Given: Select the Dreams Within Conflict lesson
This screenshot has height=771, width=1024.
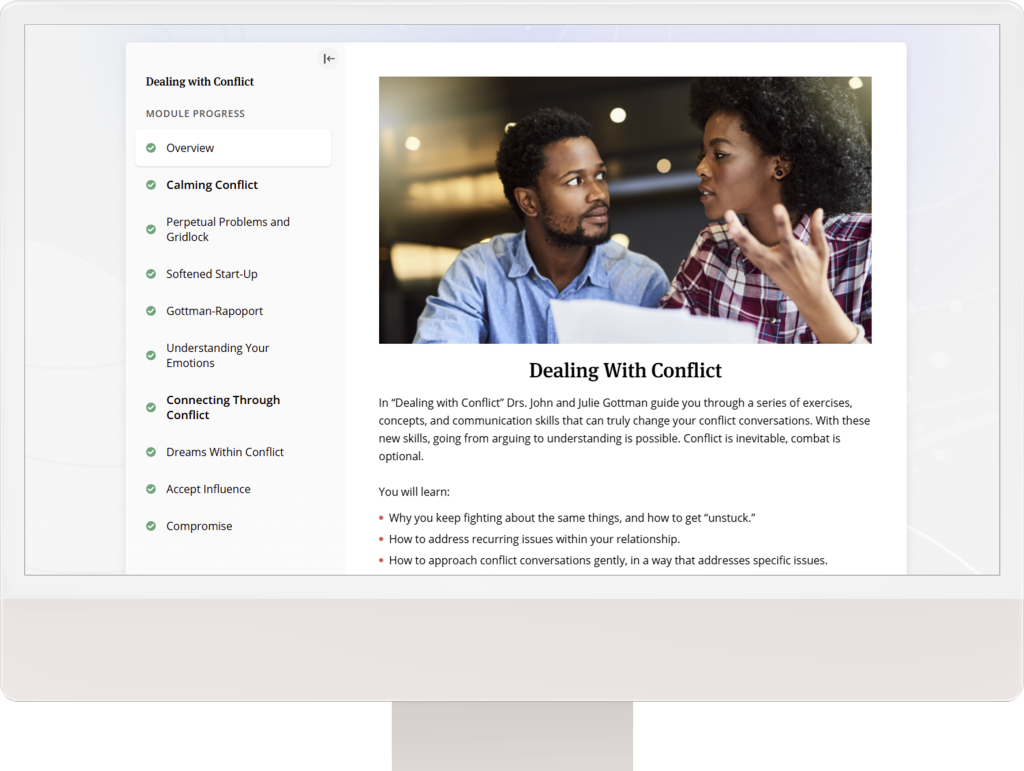Looking at the screenshot, I should (225, 452).
